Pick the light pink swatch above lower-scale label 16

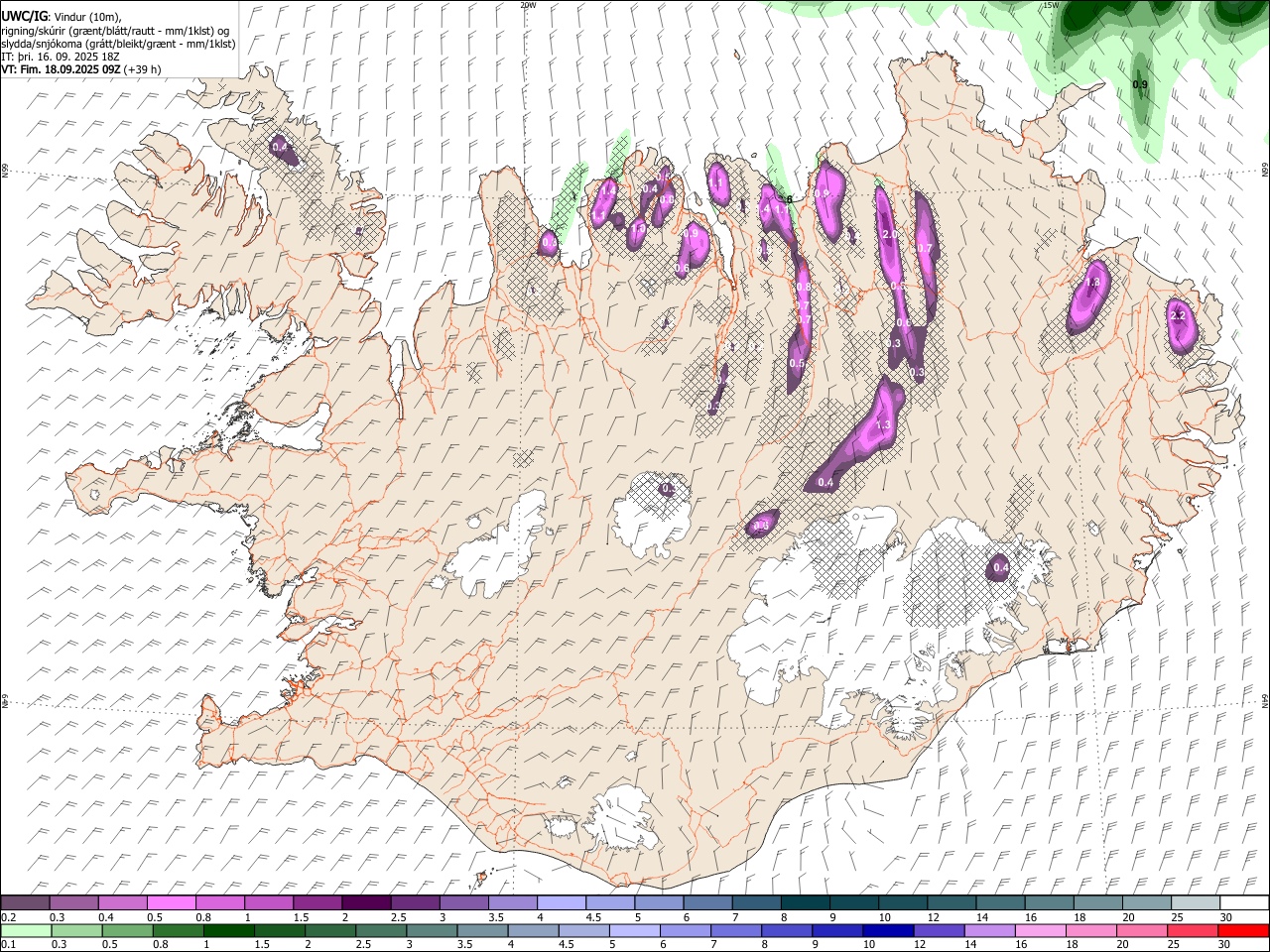click(1040, 930)
